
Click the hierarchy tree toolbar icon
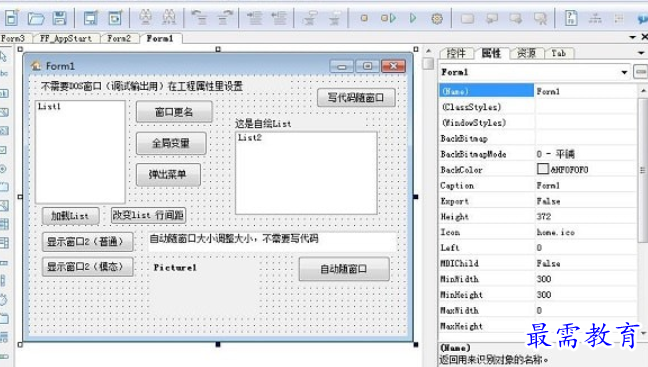click(595, 18)
